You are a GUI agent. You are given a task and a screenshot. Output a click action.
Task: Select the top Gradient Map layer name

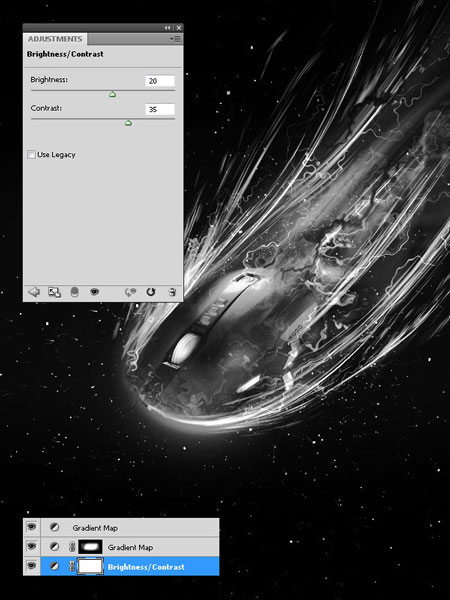(x=95, y=528)
